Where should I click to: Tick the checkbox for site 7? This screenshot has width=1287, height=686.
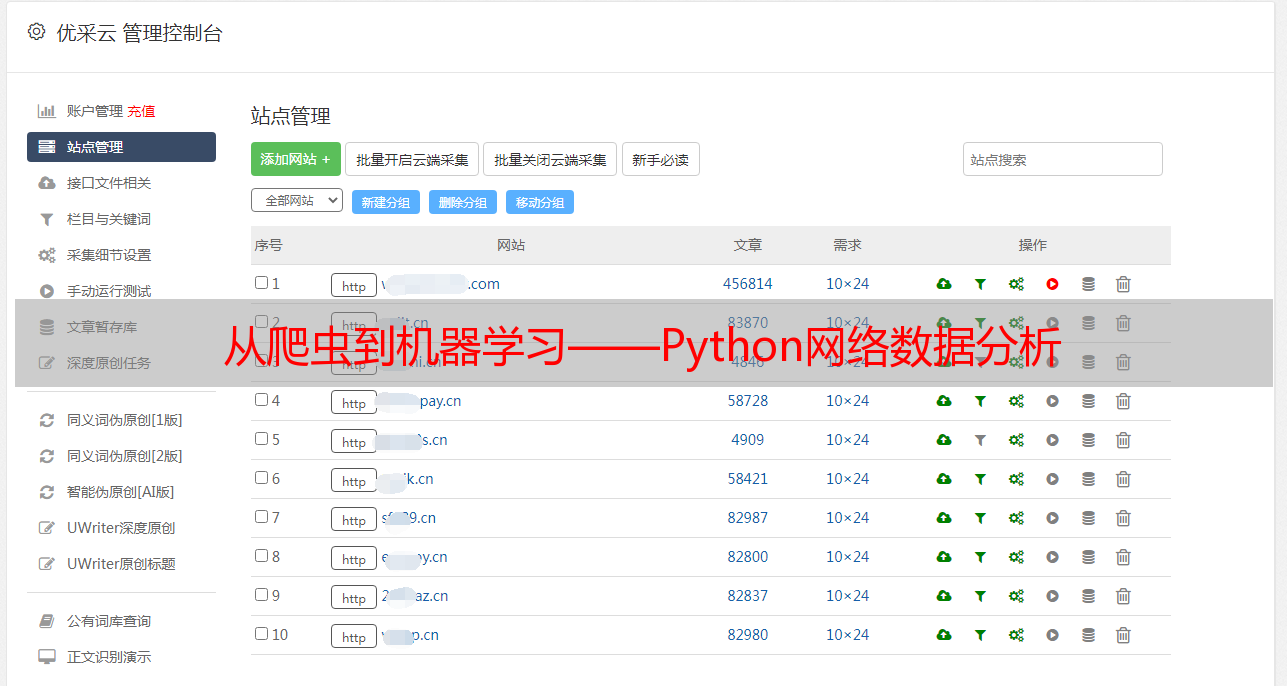(261, 517)
